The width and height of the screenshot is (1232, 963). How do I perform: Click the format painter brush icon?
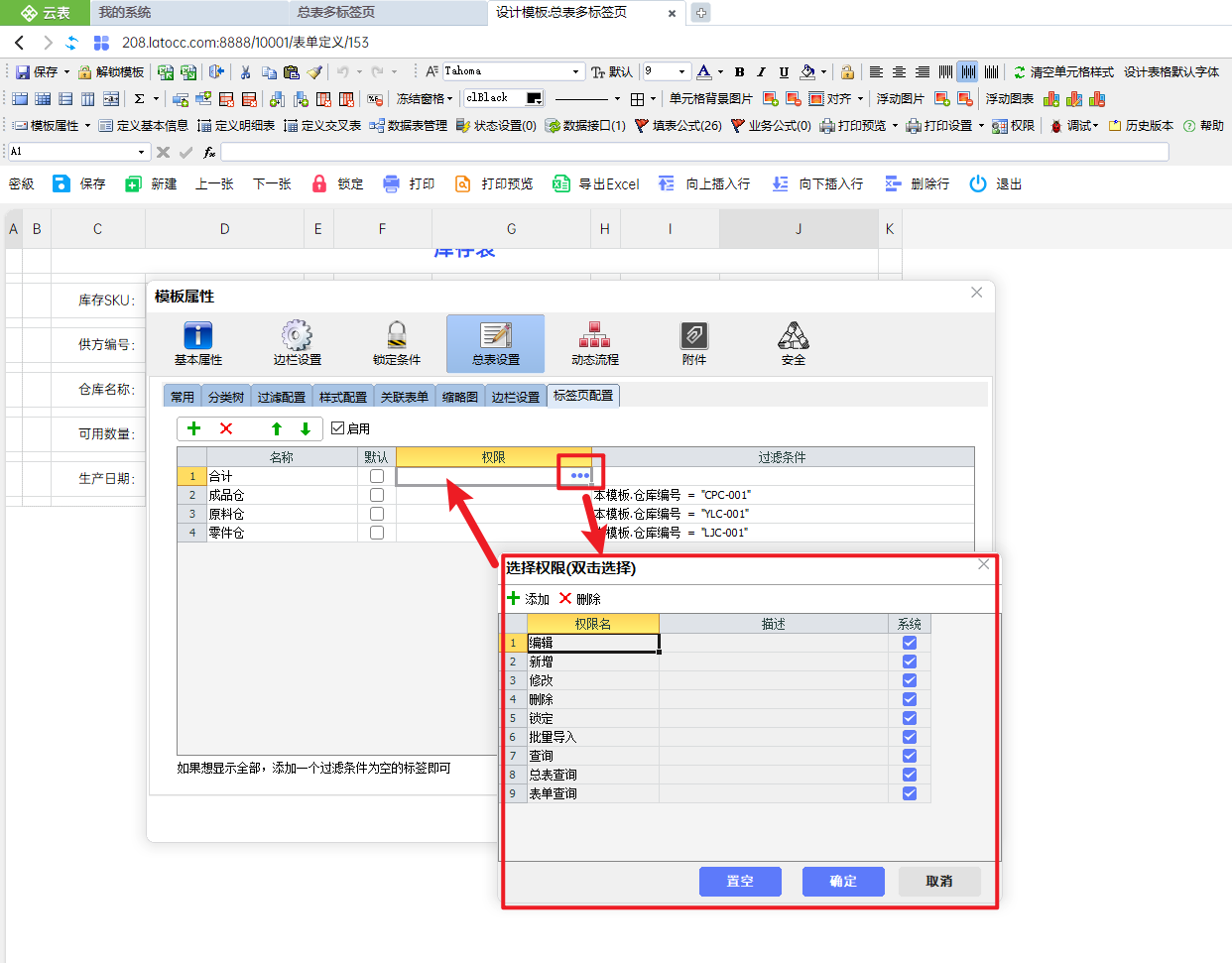[x=314, y=71]
